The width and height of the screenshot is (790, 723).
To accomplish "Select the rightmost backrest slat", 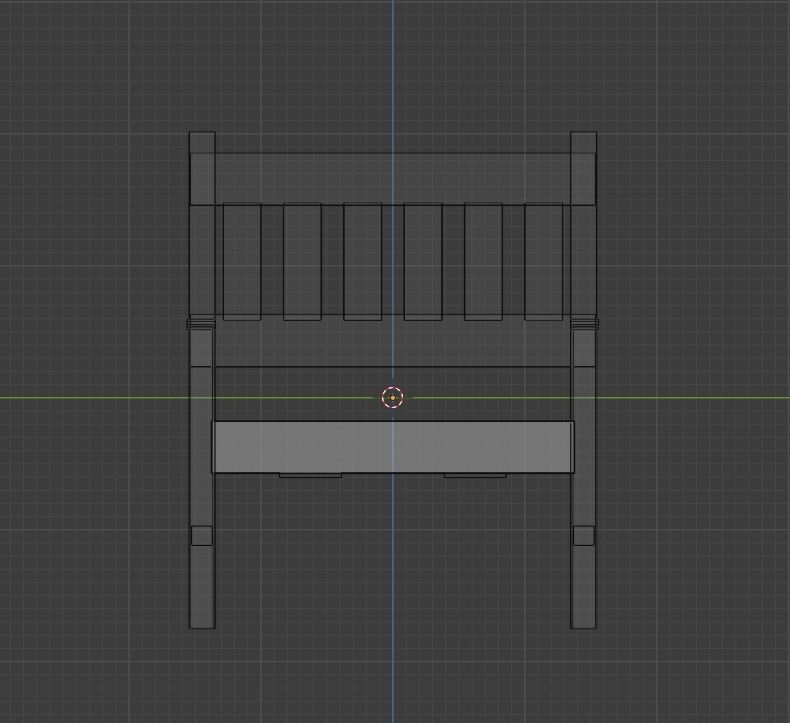I will (544, 261).
